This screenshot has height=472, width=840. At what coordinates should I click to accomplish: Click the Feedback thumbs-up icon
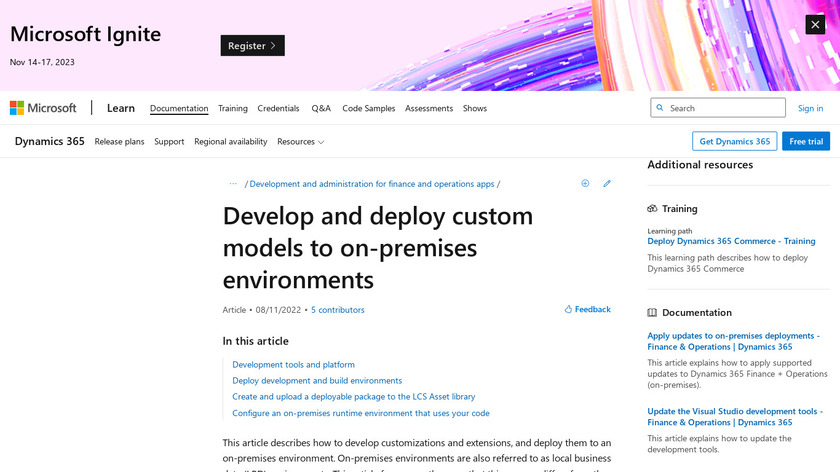point(569,310)
